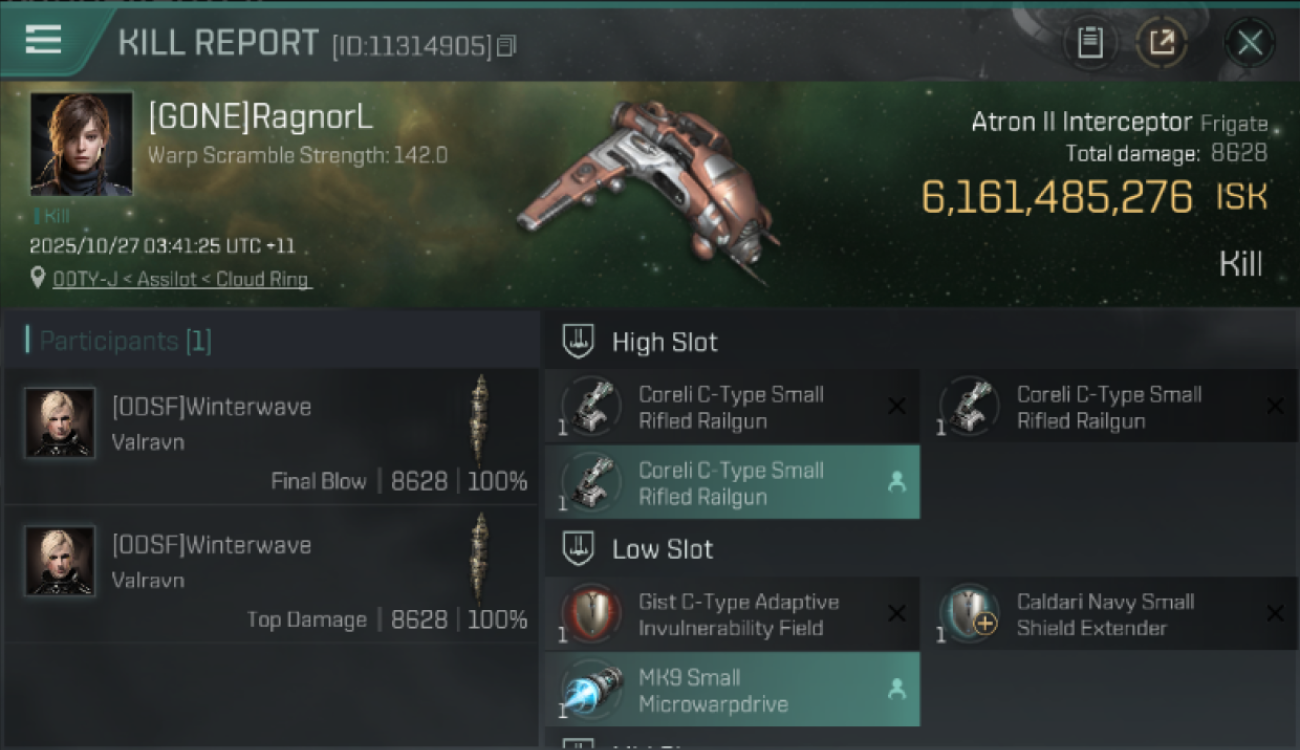
Task: Click the Gist C-Type Adaptive Invulnerability Field
Action: tap(732, 615)
